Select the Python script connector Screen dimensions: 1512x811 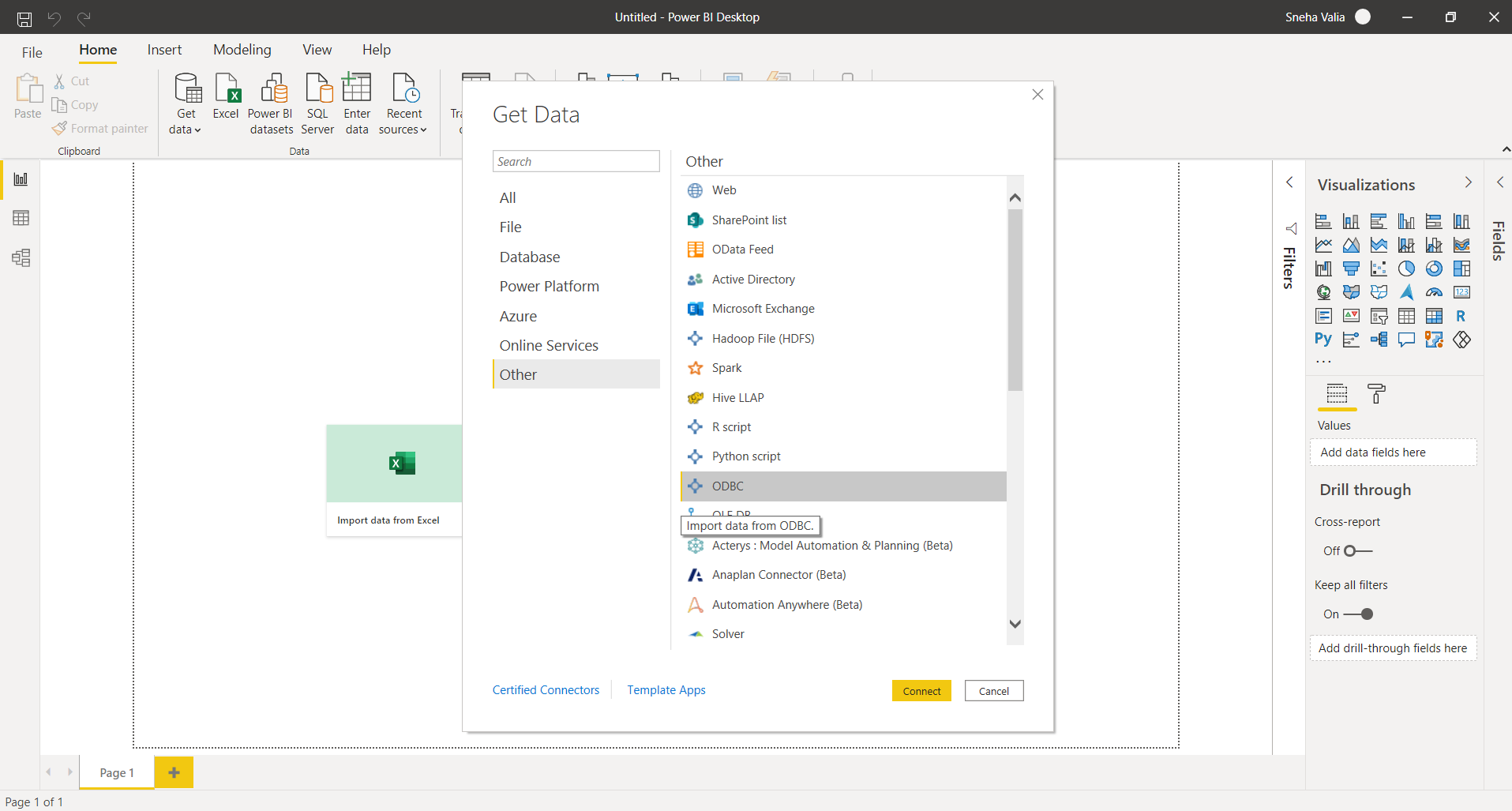(843, 456)
